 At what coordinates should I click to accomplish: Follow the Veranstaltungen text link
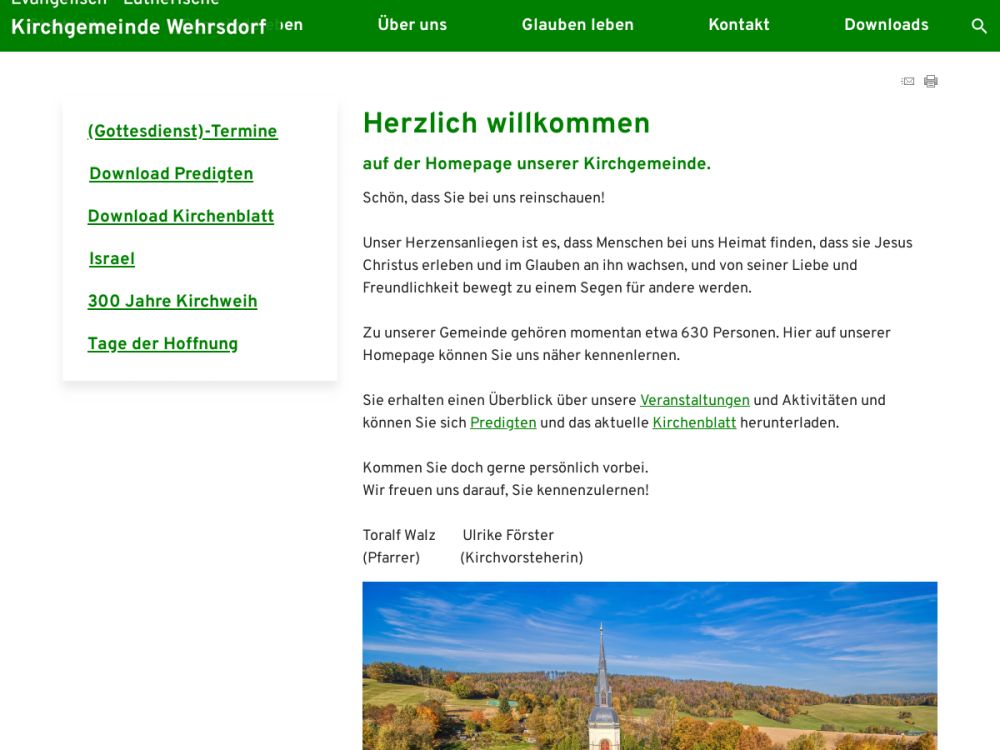tap(694, 401)
